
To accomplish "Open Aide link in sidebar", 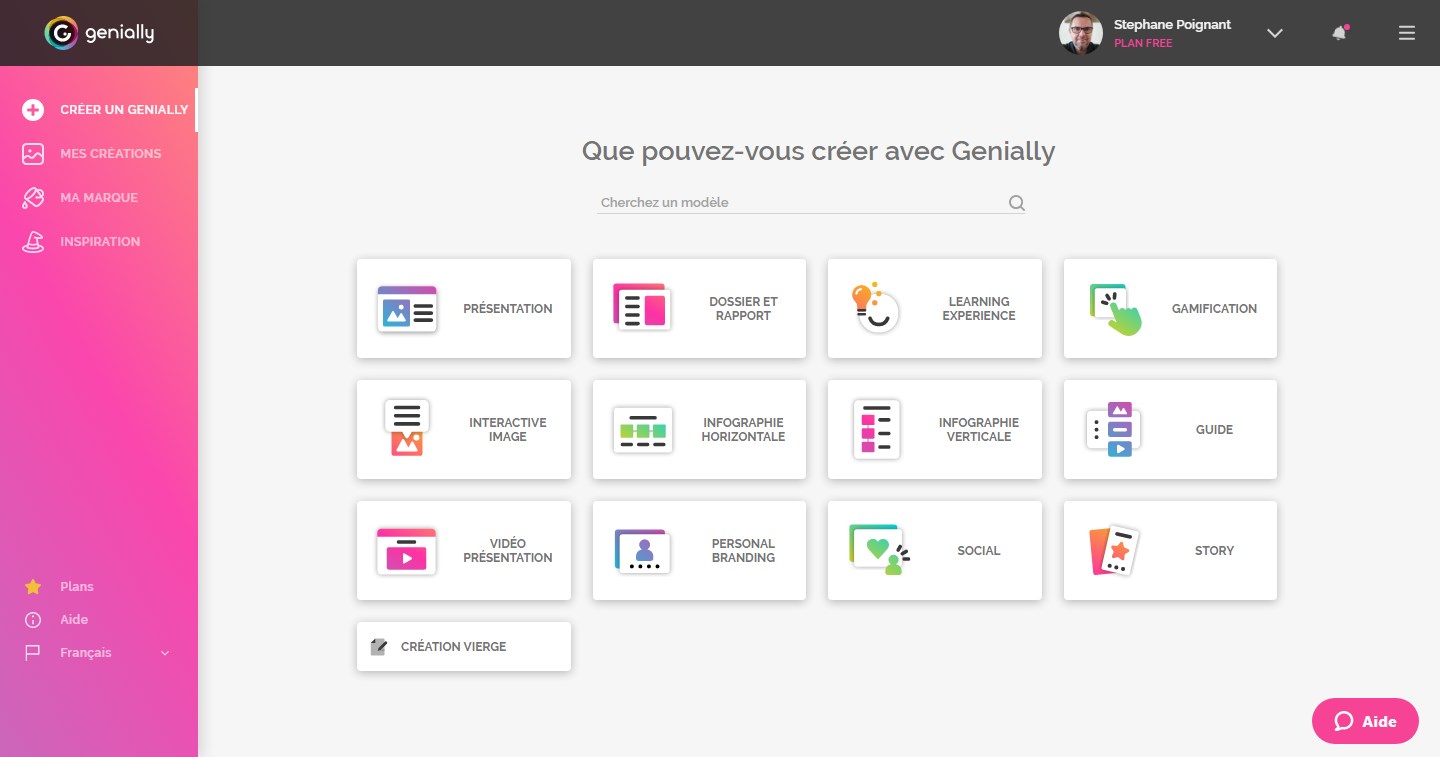I will click(74, 620).
